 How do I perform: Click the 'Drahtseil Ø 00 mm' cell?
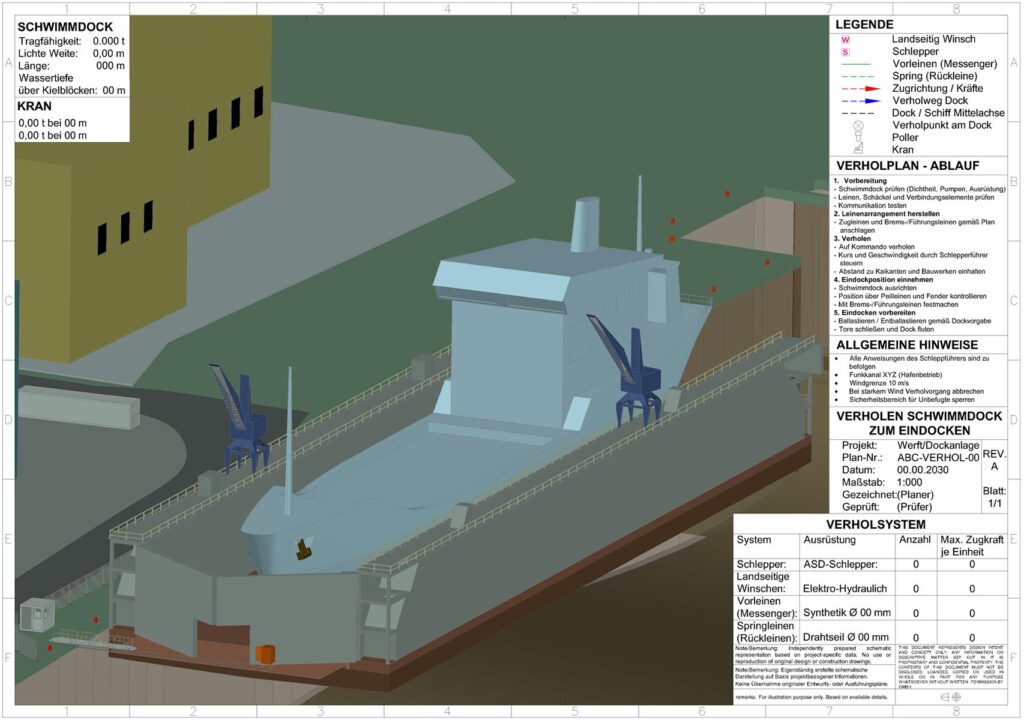pos(846,637)
